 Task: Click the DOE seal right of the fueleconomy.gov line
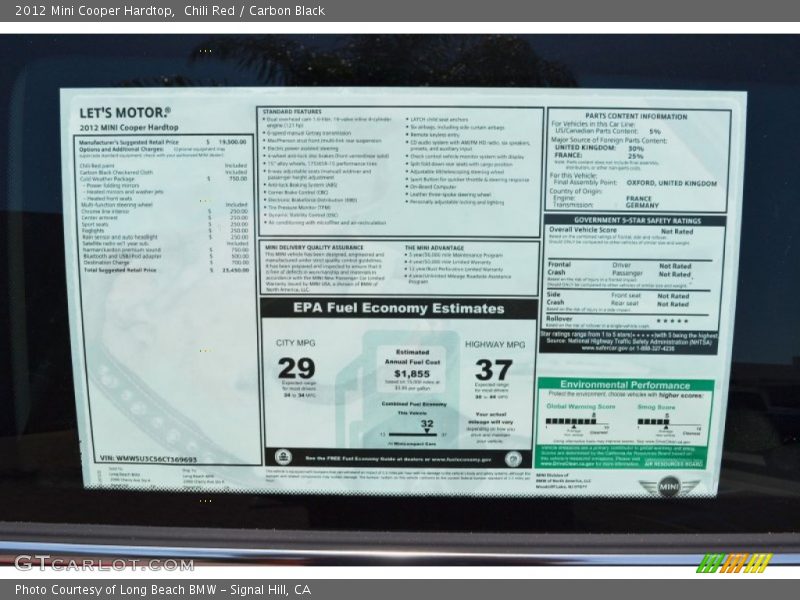coord(513,459)
